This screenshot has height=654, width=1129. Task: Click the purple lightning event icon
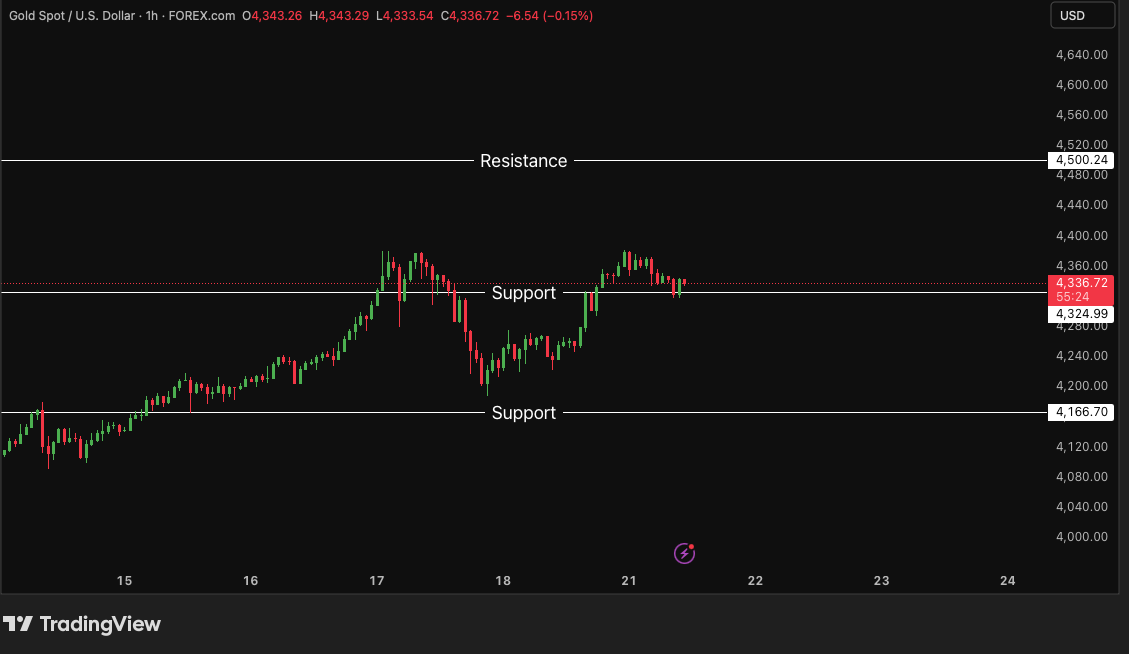tap(684, 553)
